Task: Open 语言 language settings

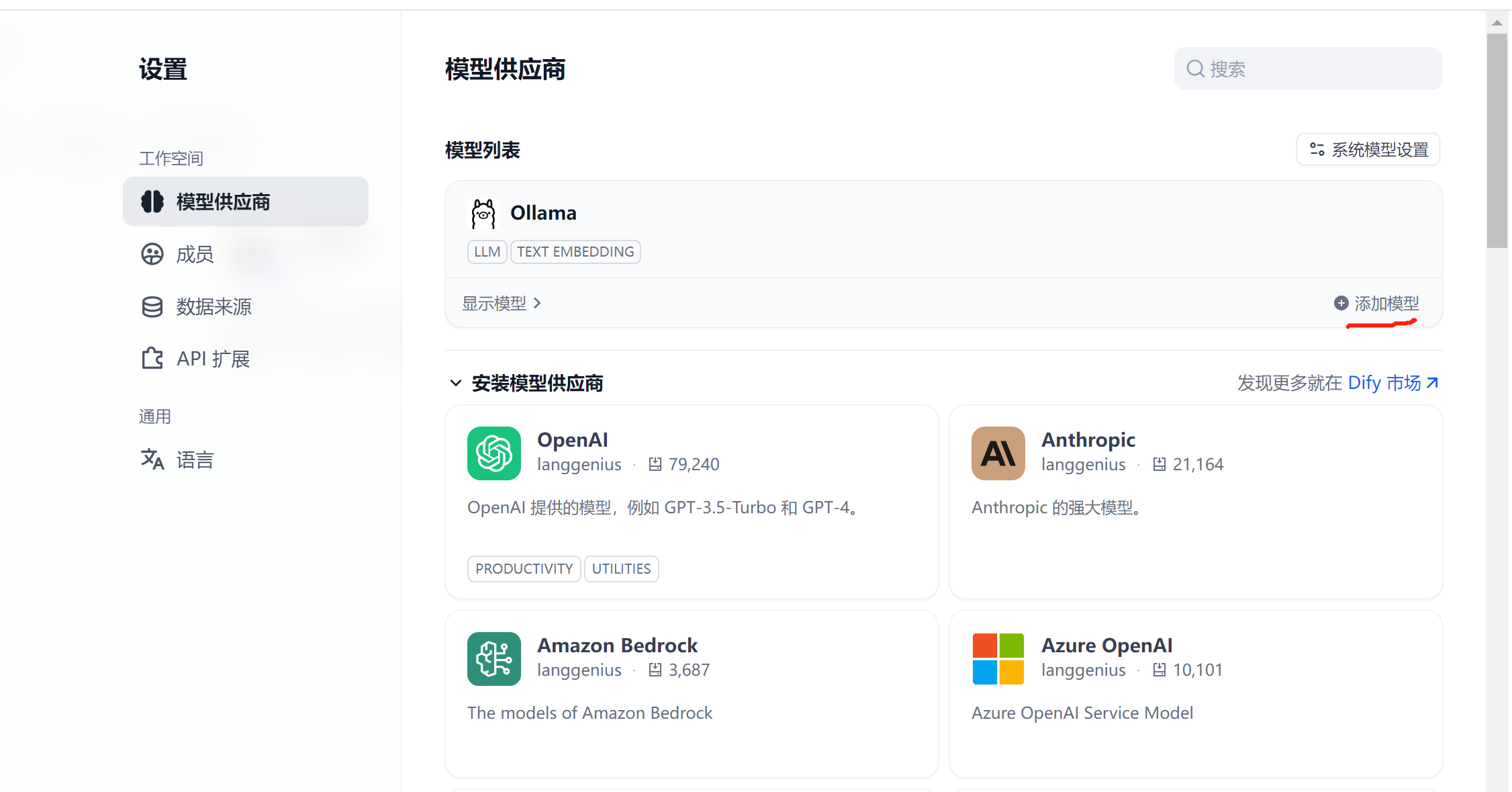Action: point(195,459)
